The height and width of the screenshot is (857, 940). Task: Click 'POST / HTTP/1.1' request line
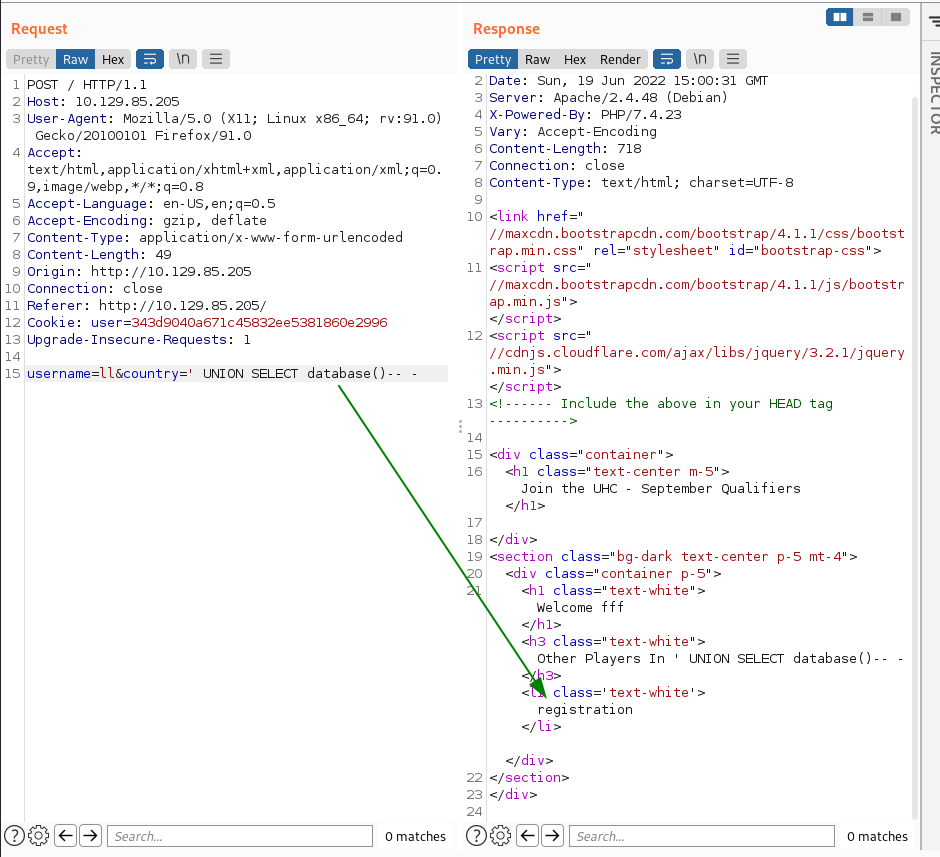coord(87,85)
